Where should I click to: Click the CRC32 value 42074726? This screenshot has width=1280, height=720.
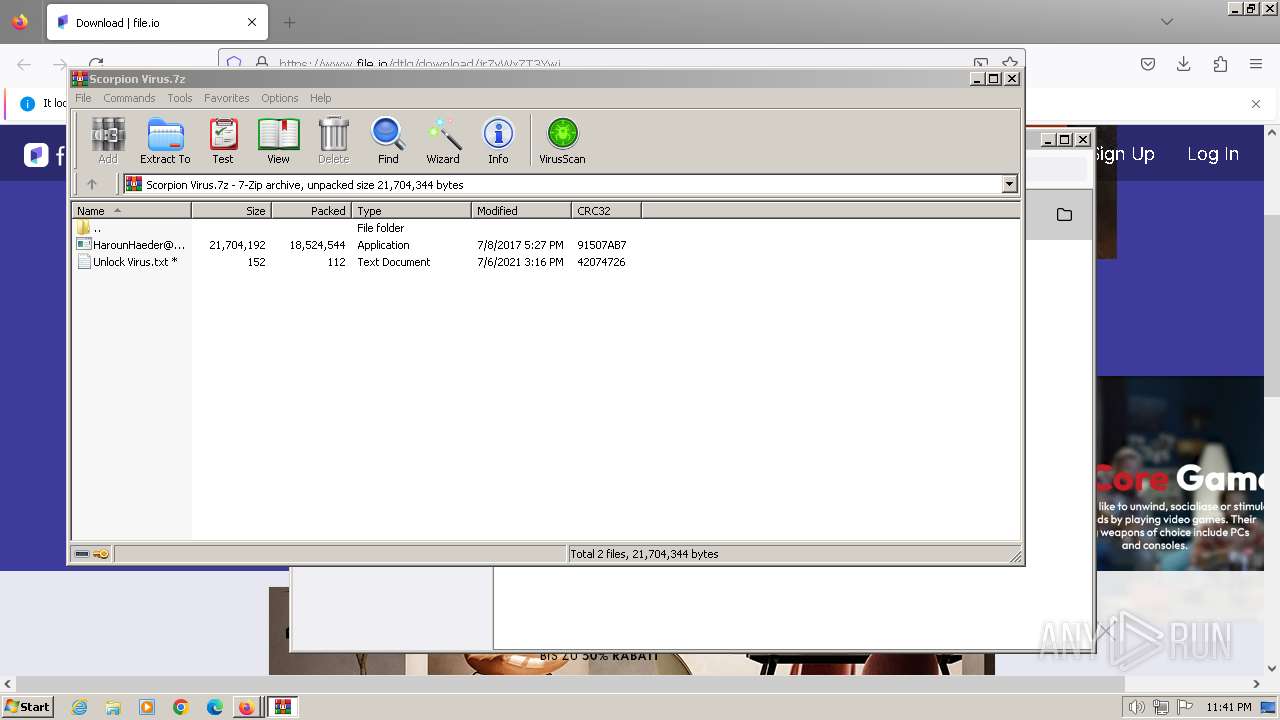[601, 262]
